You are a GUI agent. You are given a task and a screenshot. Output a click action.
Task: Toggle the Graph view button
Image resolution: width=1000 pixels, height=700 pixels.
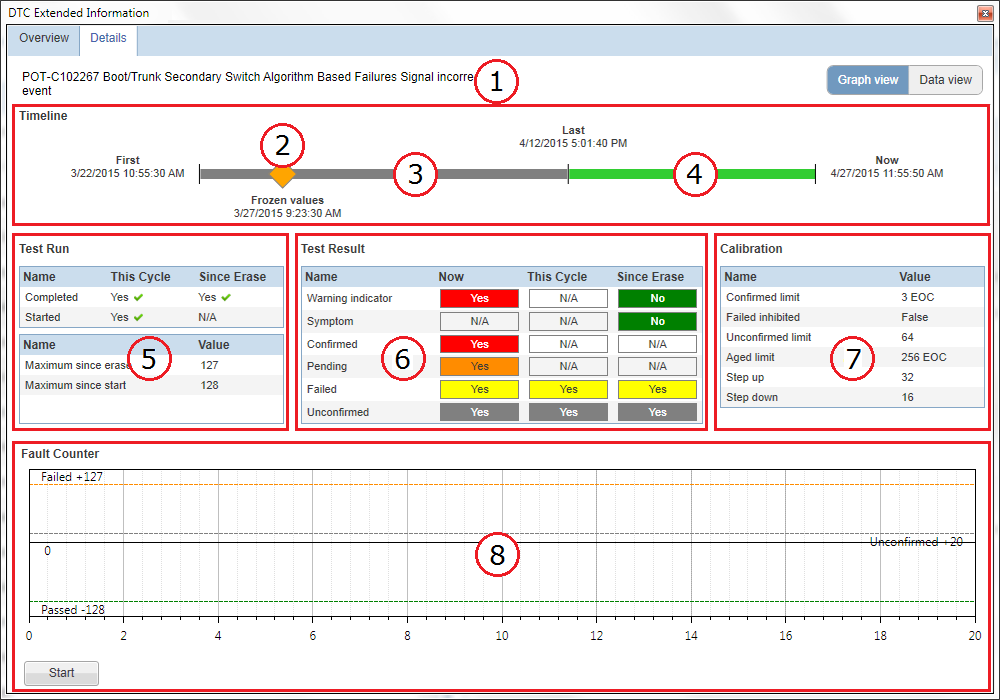pyautogui.click(x=867, y=80)
